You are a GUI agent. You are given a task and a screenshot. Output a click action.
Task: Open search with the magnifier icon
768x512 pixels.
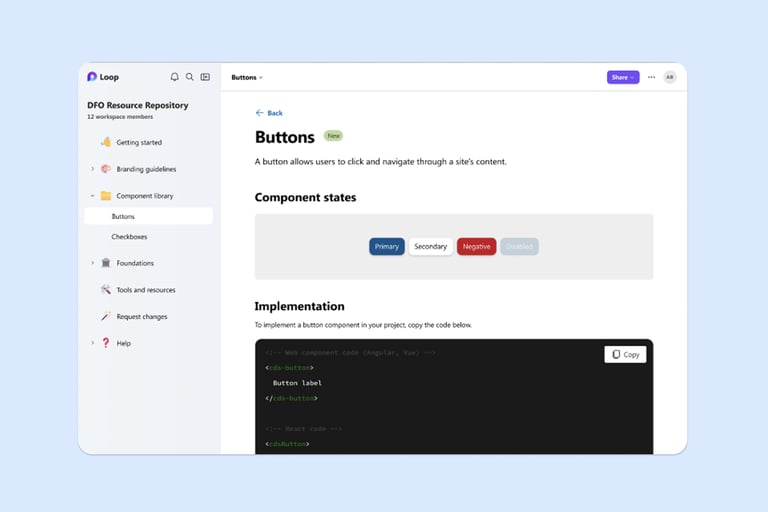(x=190, y=77)
